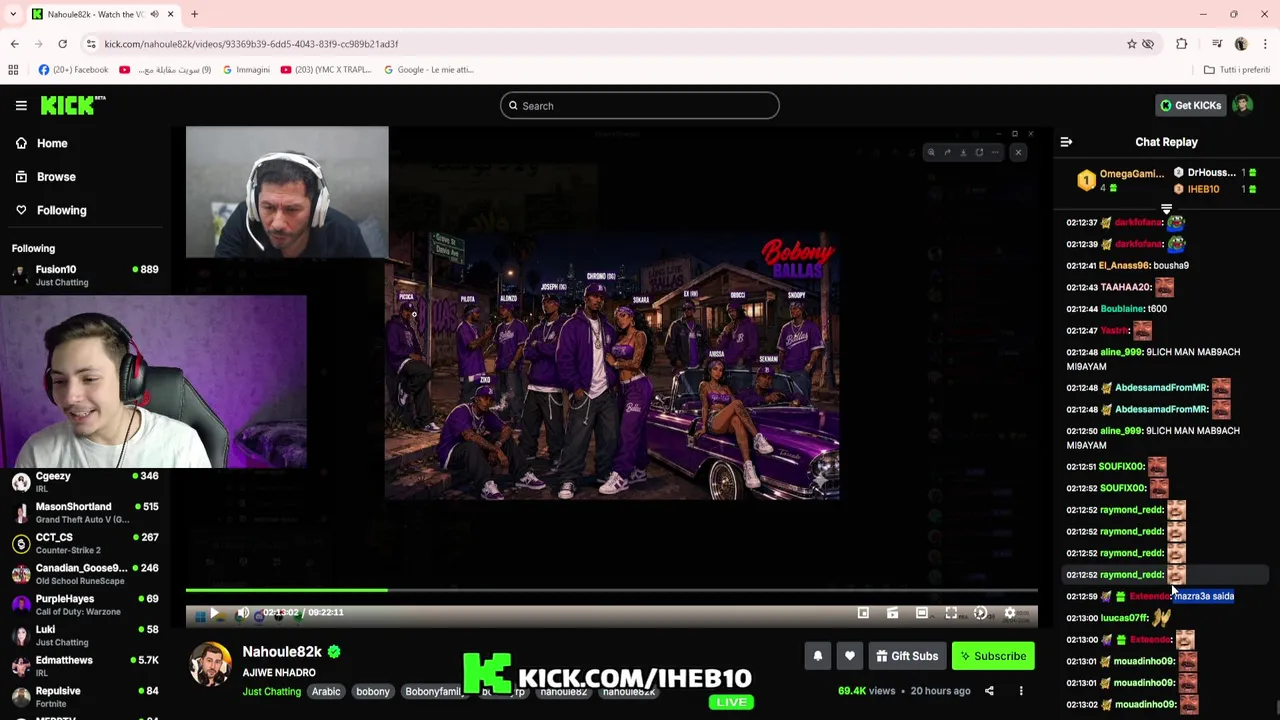
Task: Go back with the browser back arrow
Action: tap(14, 44)
